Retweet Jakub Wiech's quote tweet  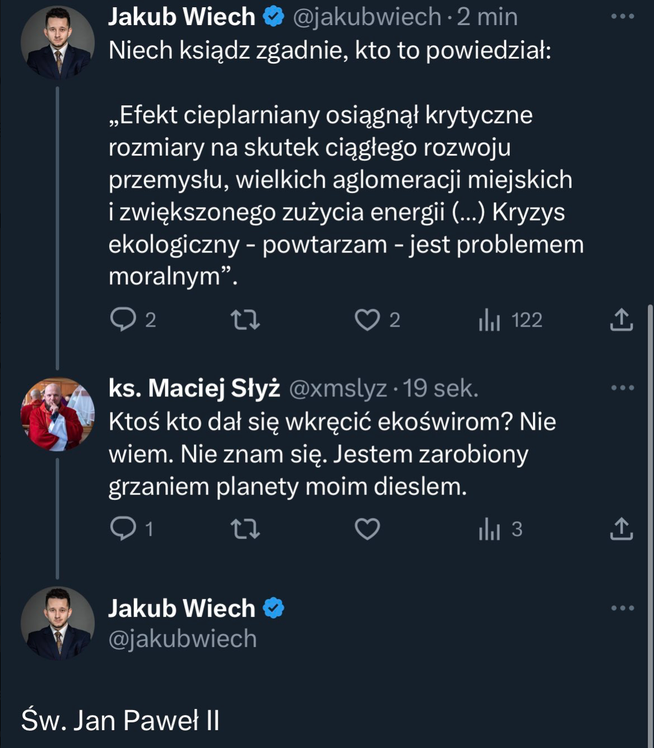[242, 320]
